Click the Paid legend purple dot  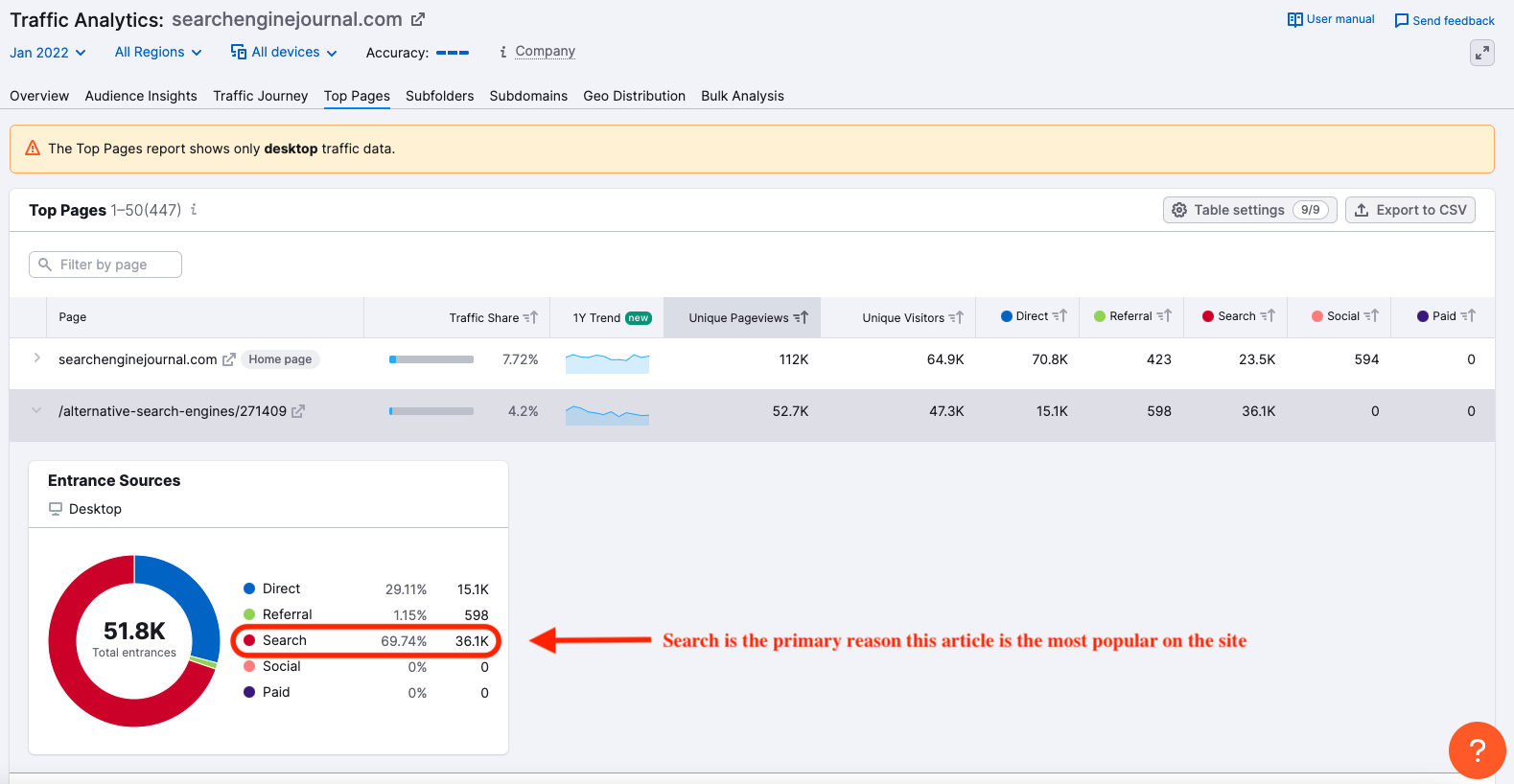[x=249, y=692]
